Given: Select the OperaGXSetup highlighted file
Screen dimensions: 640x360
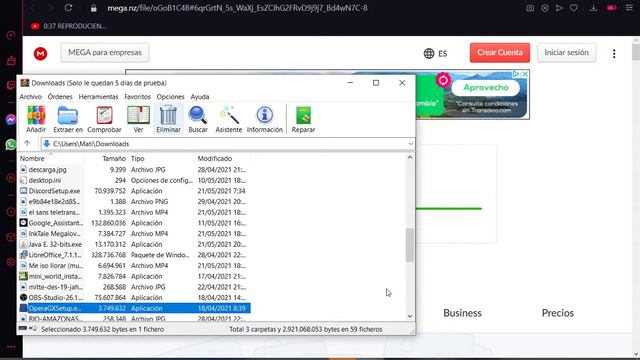Looking at the screenshot, I should [x=135, y=308].
